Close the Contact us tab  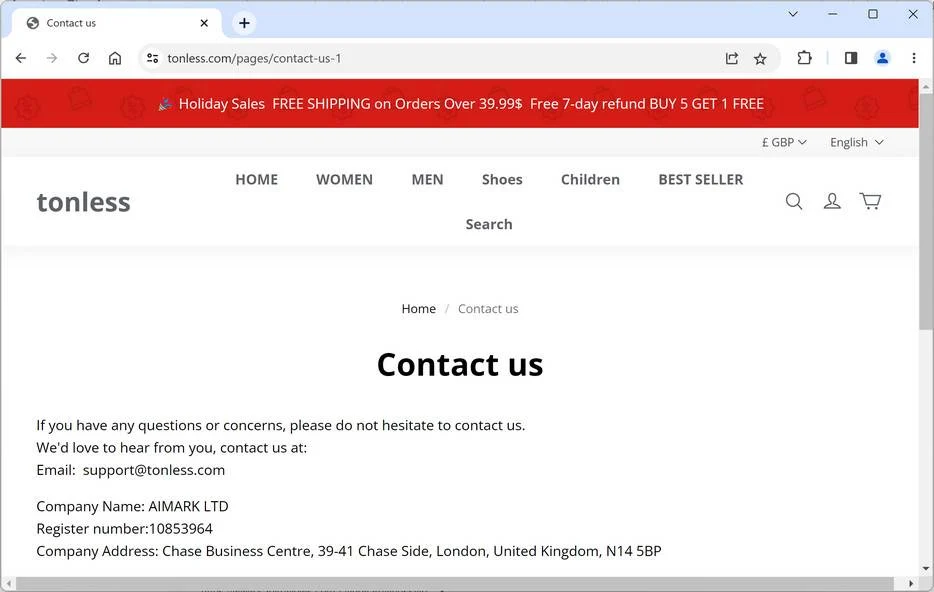(204, 23)
